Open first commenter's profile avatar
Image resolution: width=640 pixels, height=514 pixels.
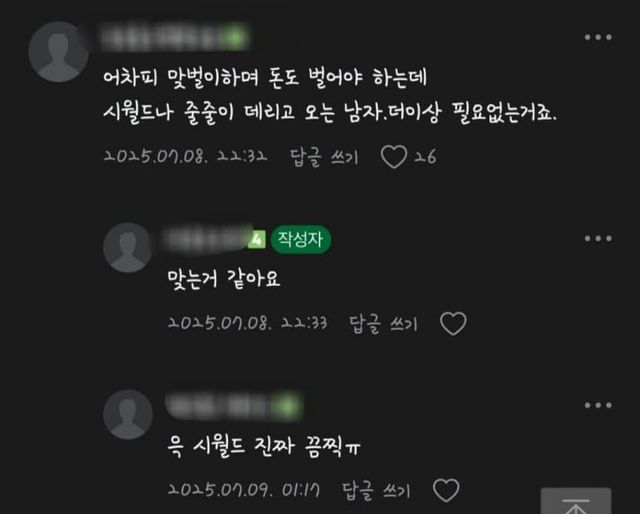coord(59,52)
